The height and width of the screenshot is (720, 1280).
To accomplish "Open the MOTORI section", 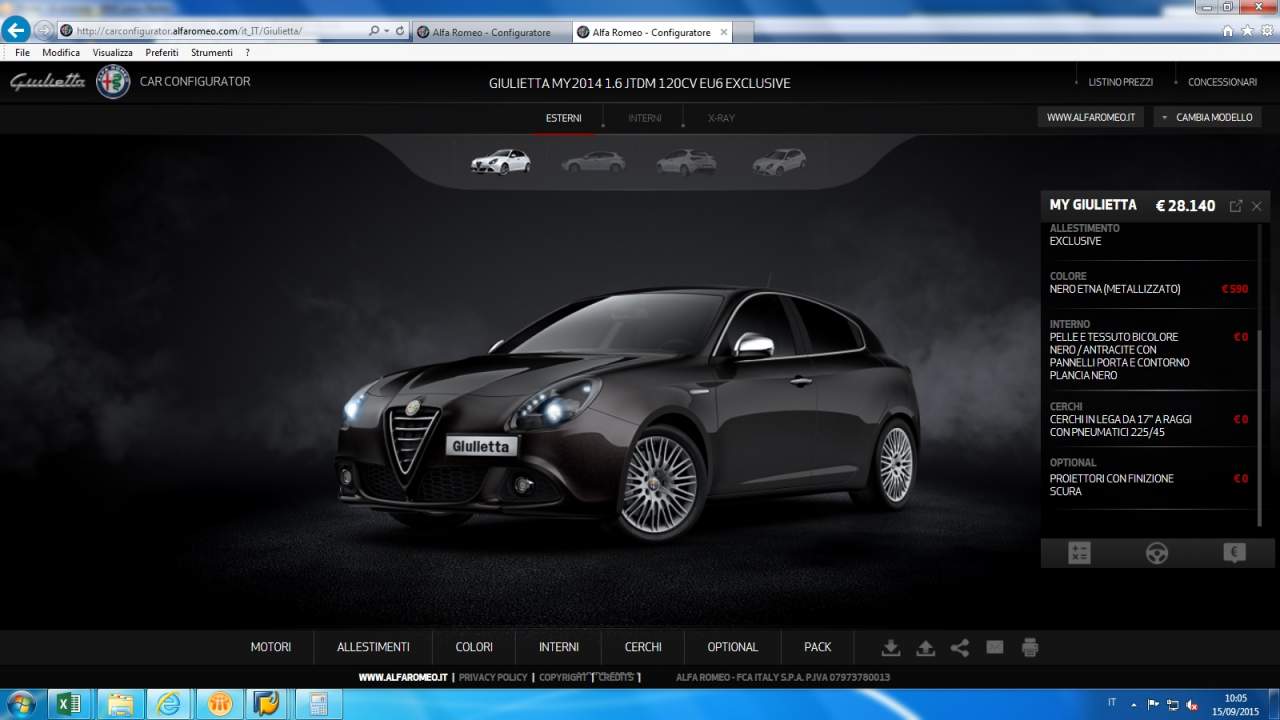I will tap(271, 647).
